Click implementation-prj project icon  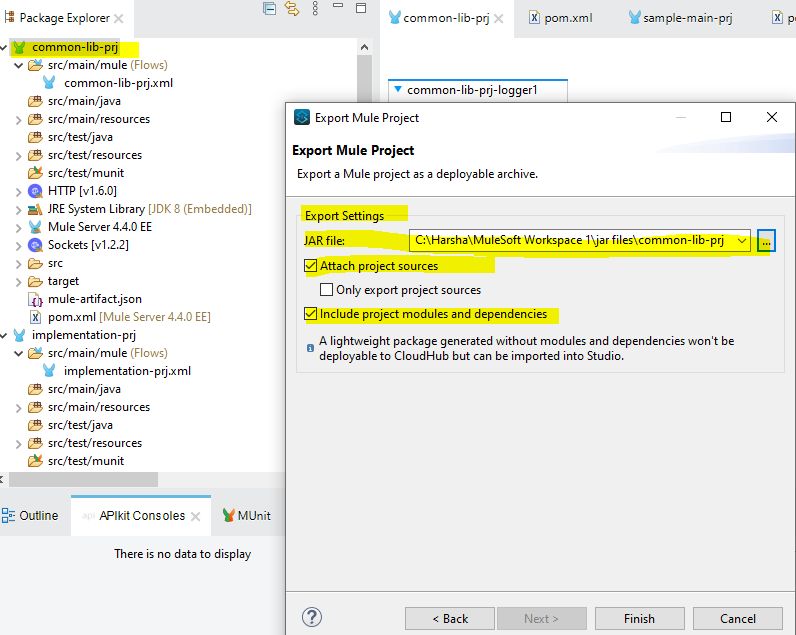pyautogui.click(x=19, y=335)
